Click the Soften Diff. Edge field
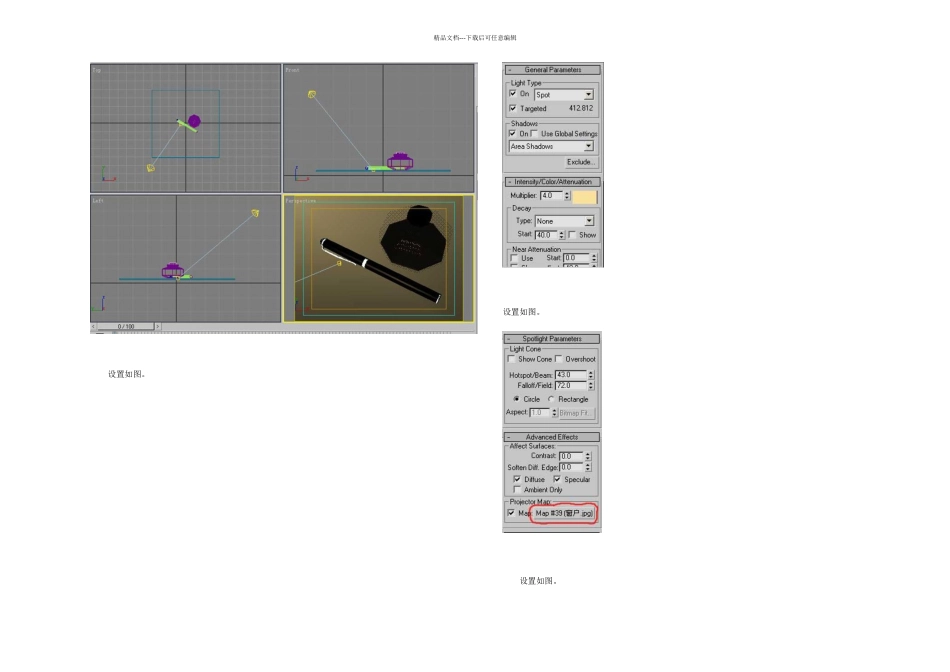 [571, 468]
